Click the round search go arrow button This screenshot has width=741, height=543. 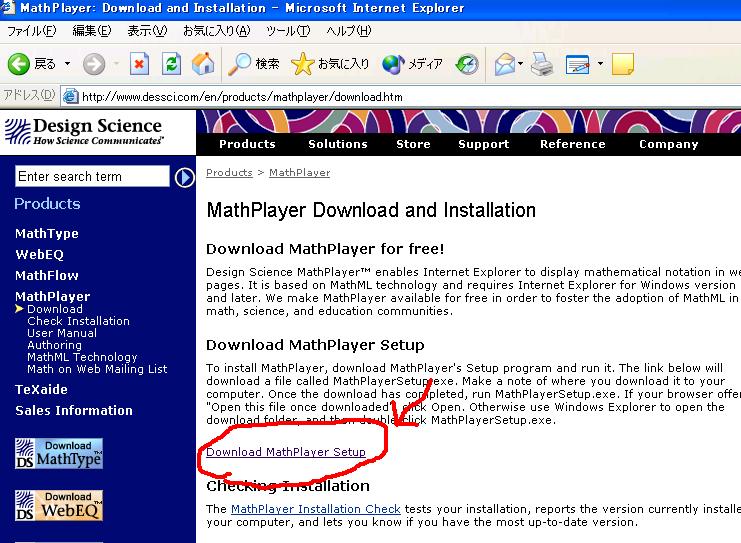click(184, 178)
